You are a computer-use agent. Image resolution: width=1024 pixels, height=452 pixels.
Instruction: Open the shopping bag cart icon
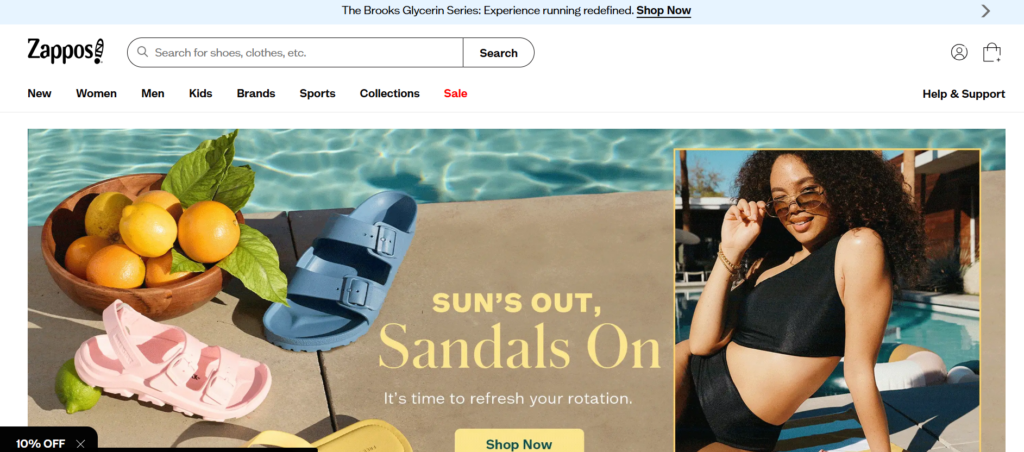pos(991,52)
